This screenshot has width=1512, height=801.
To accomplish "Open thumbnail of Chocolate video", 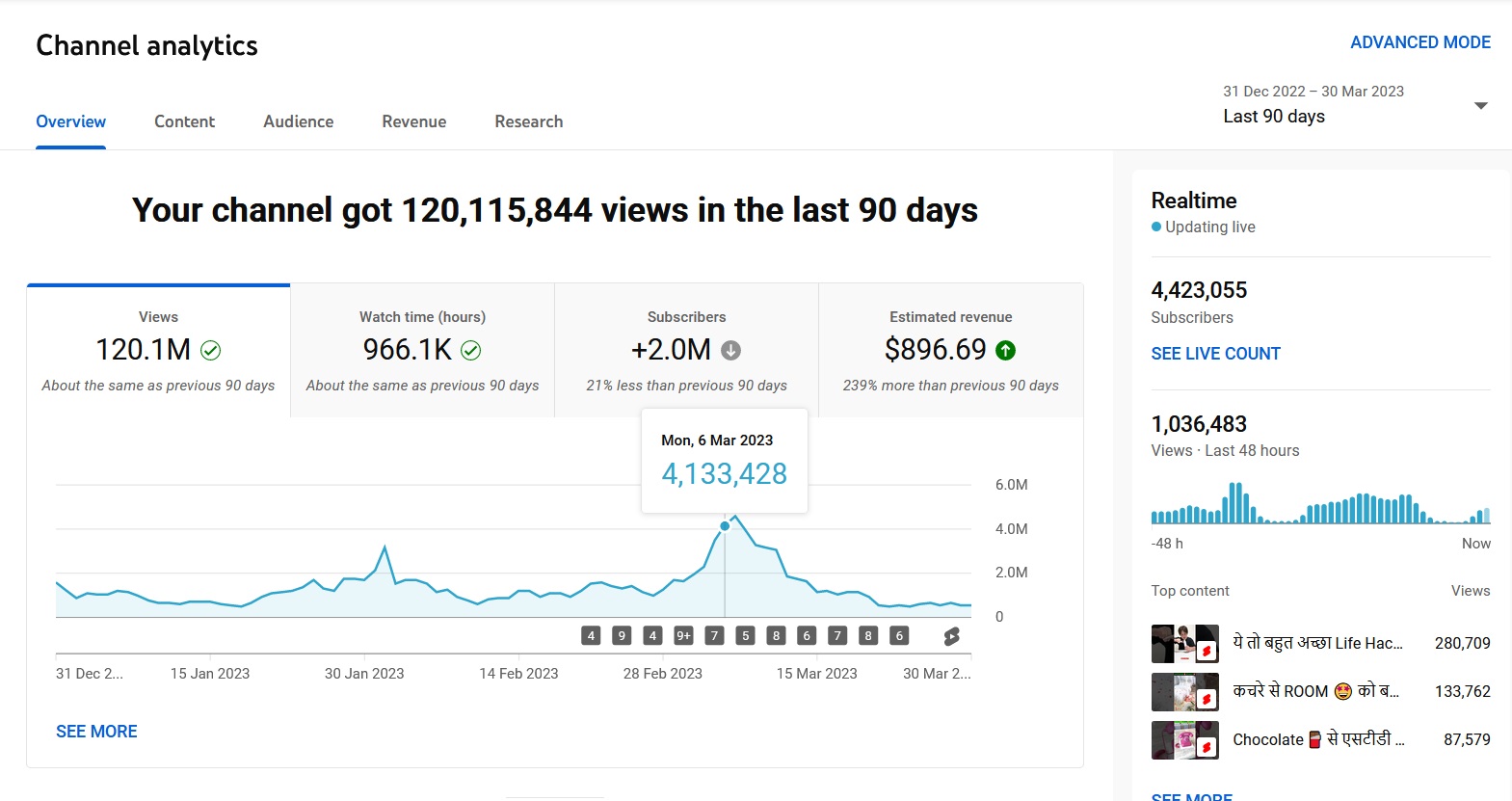I will tap(1184, 740).
